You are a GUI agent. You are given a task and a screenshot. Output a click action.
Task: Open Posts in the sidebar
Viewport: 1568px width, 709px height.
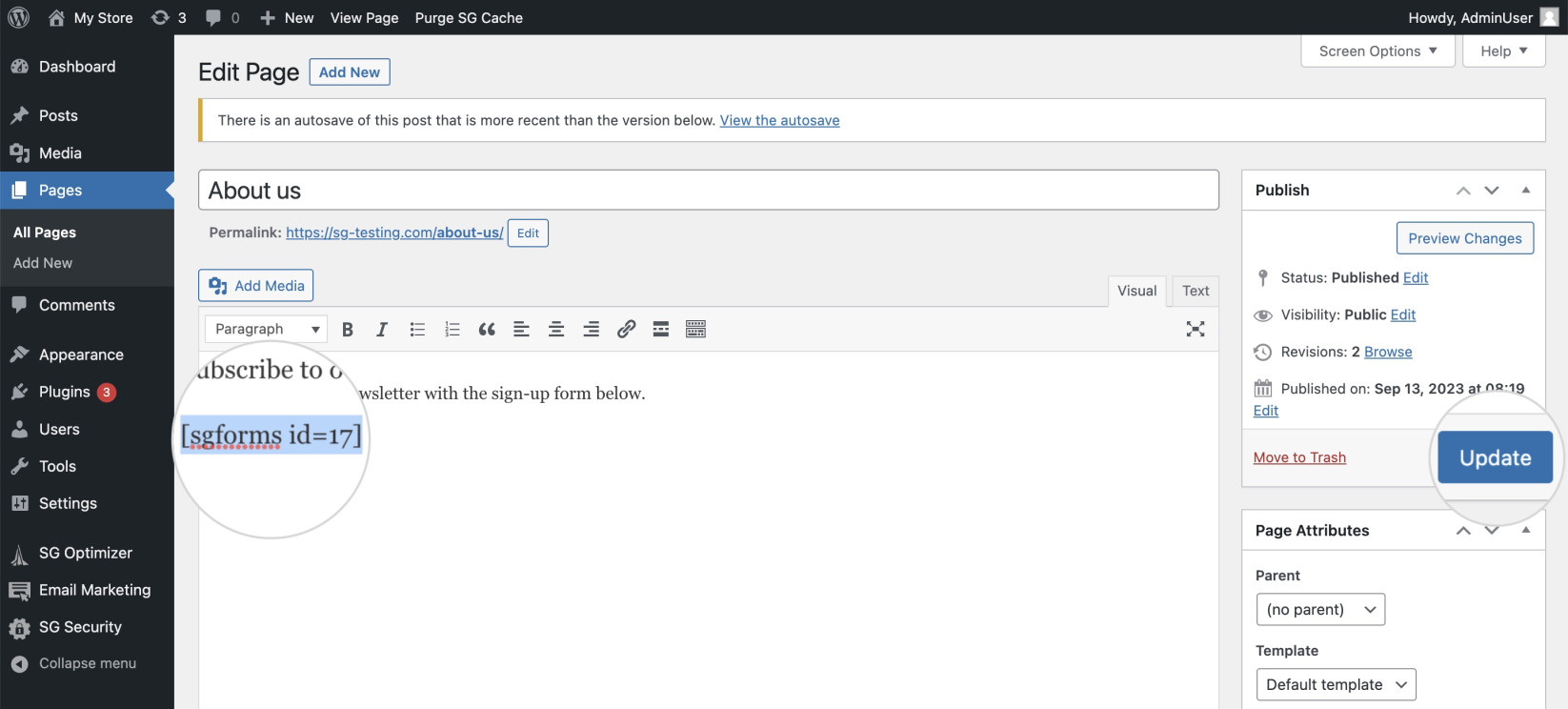87,115
